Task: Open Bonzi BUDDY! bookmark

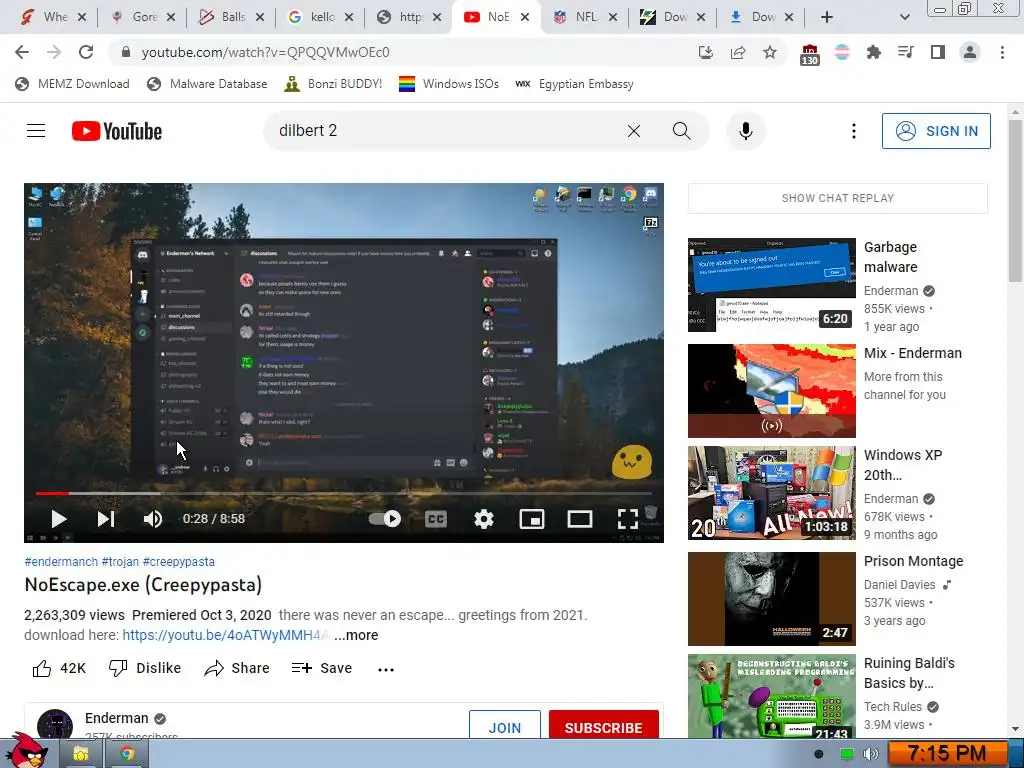Action: [333, 84]
